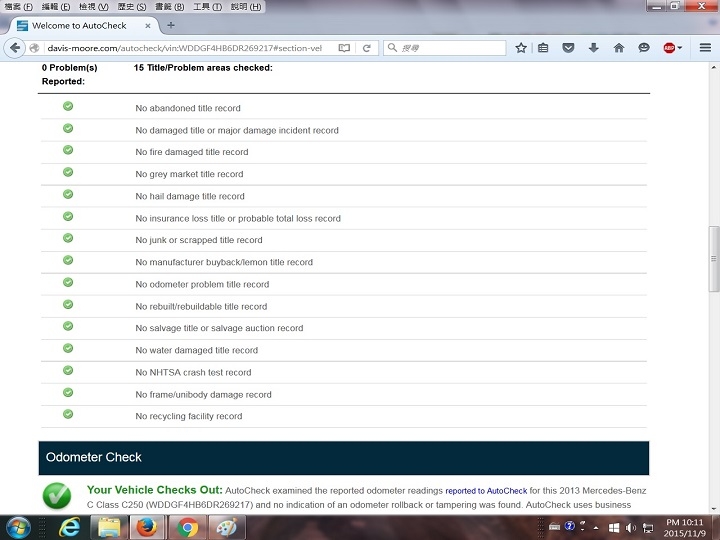720x540 pixels.
Task: Click green check for hail damage title
Action: pyautogui.click(x=68, y=194)
